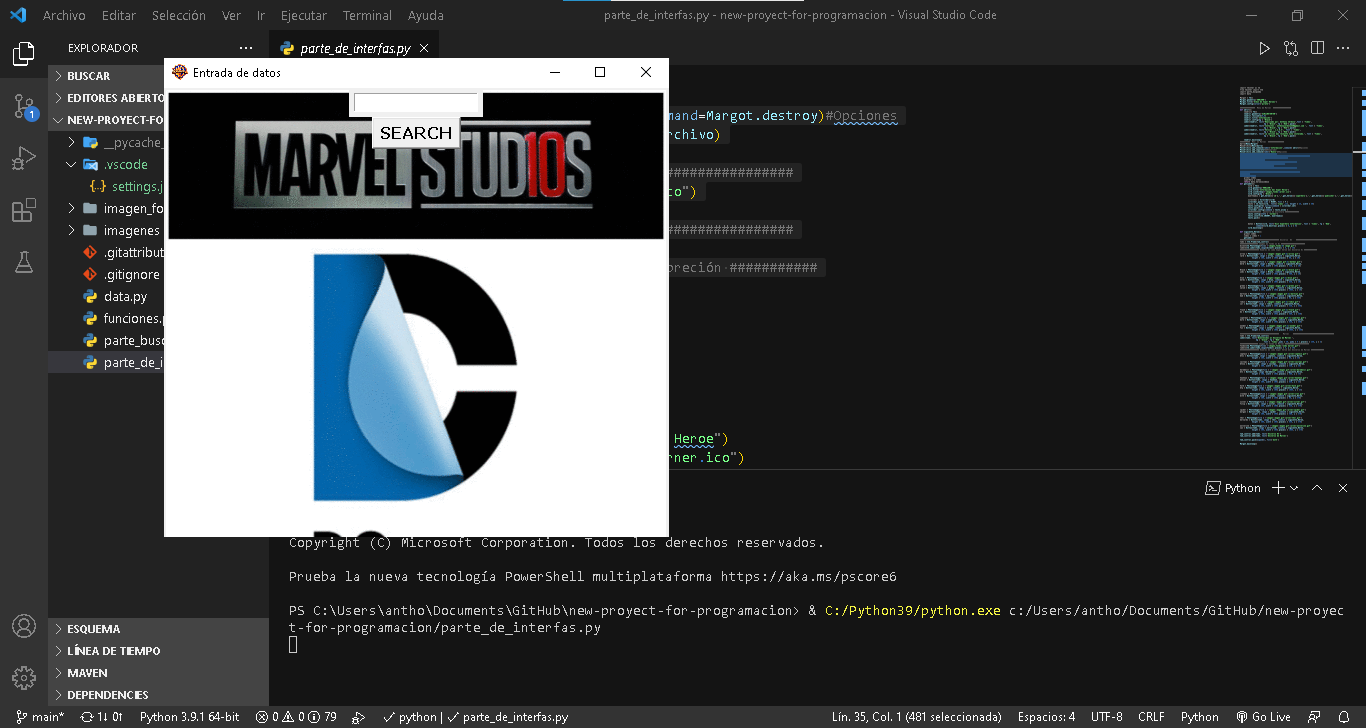The height and width of the screenshot is (728, 1366).
Task: Expand the BUSCAR section in Explorer
Action: 158,76
